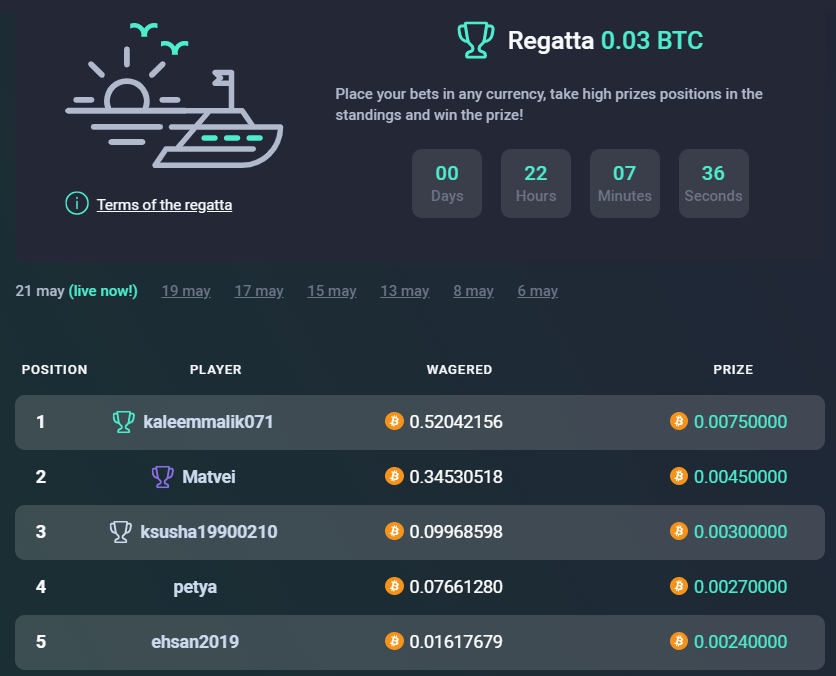Switch to the 17 may regatta
Viewport: 836px width, 676px height.
click(x=259, y=291)
